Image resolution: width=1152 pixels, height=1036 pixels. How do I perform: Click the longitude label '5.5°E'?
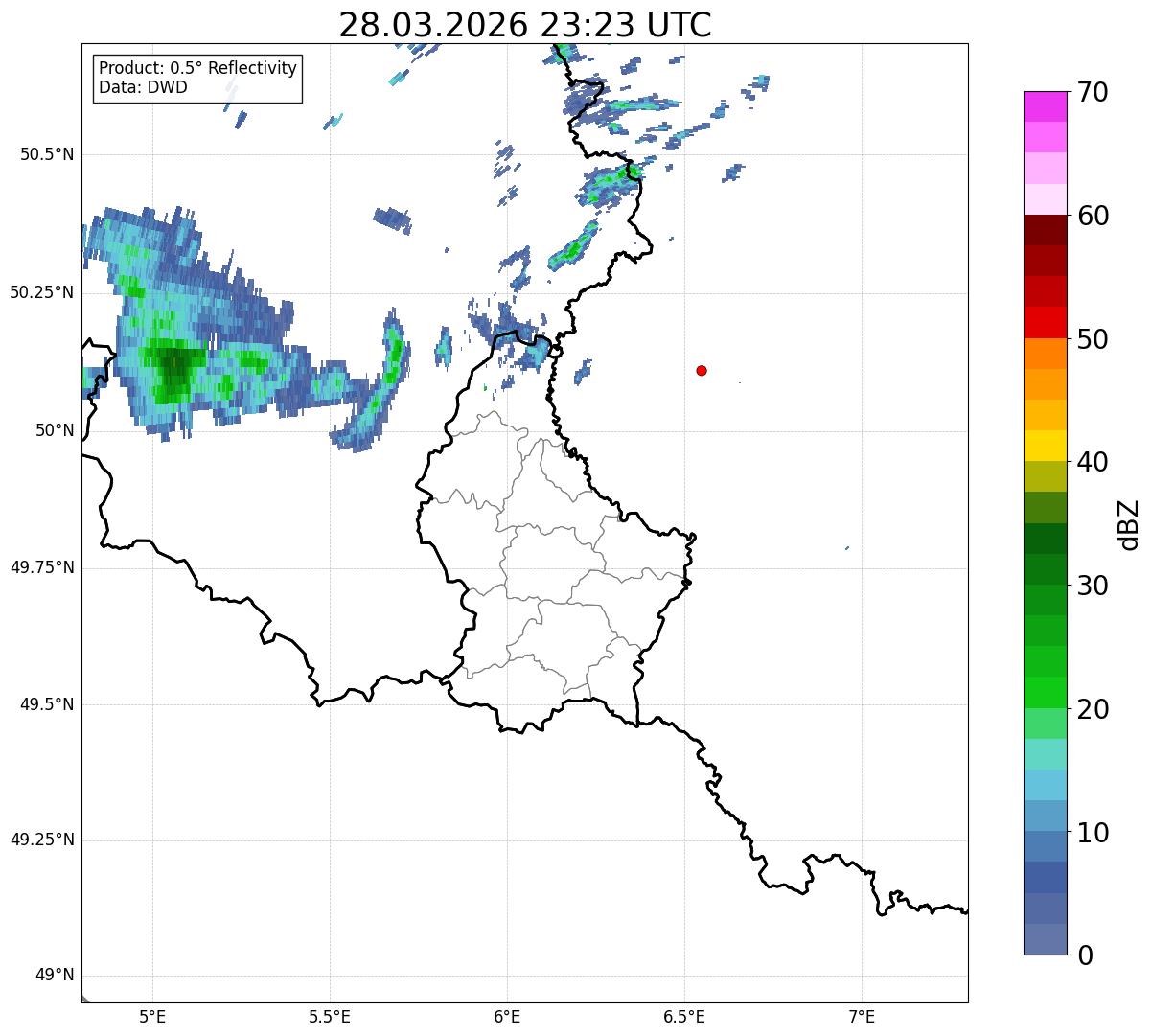330,1016
